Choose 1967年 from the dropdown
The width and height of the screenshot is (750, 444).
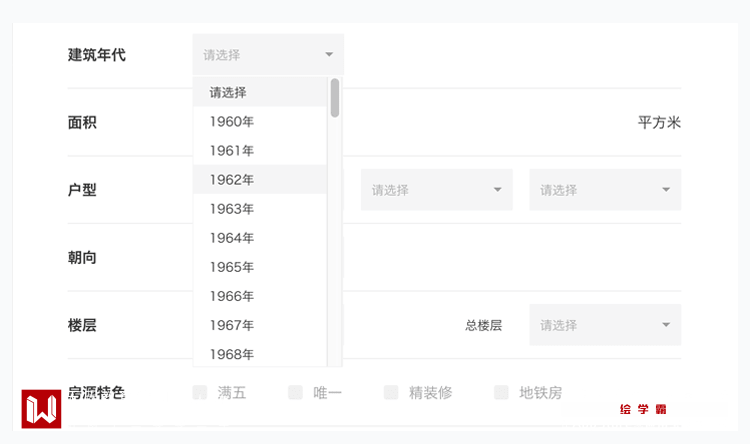232,325
